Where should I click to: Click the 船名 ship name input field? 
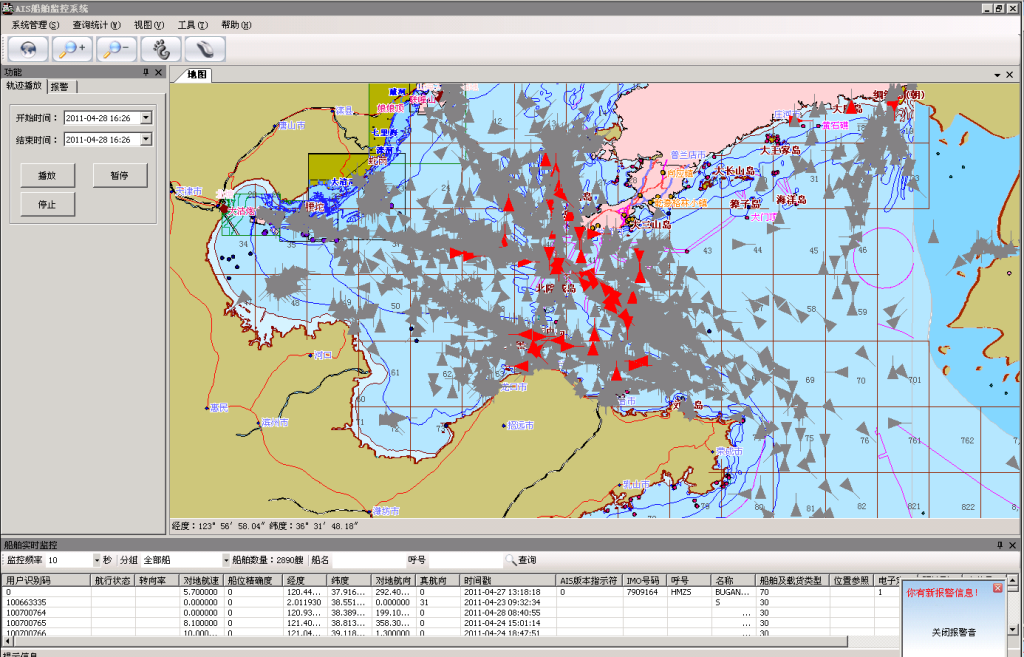(x=370, y=560)
